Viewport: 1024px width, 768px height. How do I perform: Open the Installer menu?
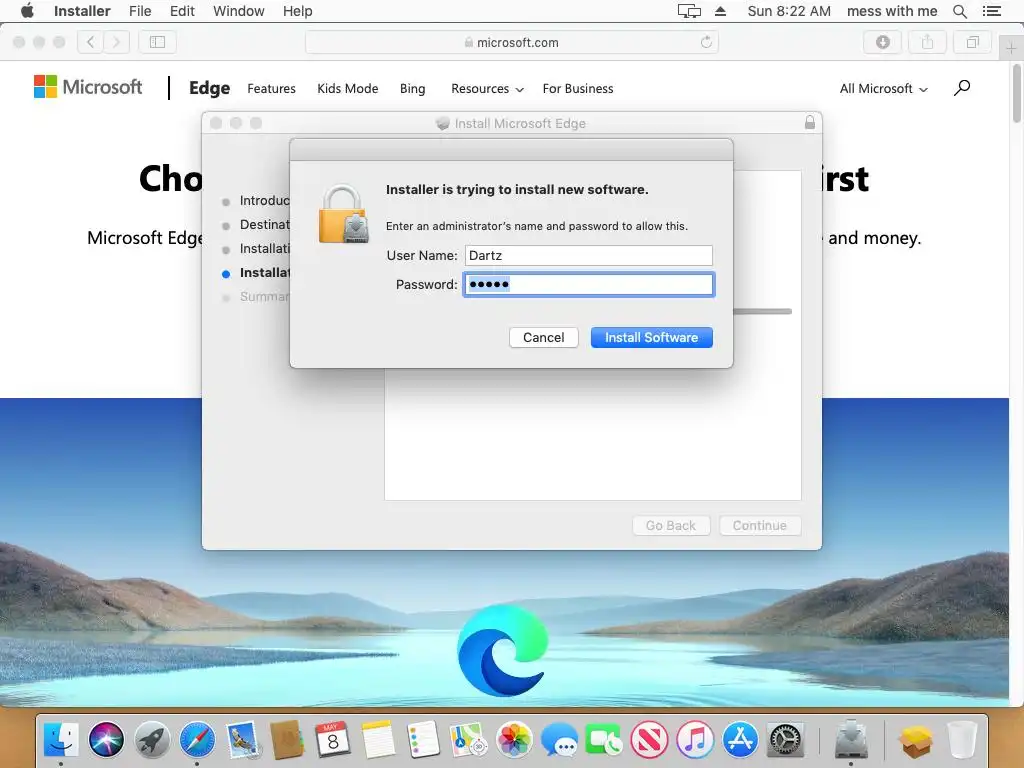coord(82,11)
